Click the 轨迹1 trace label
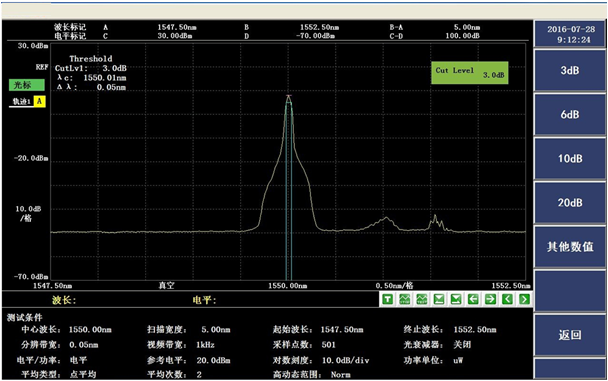This screenshot has height=381, width=608. tap(21, 102)
